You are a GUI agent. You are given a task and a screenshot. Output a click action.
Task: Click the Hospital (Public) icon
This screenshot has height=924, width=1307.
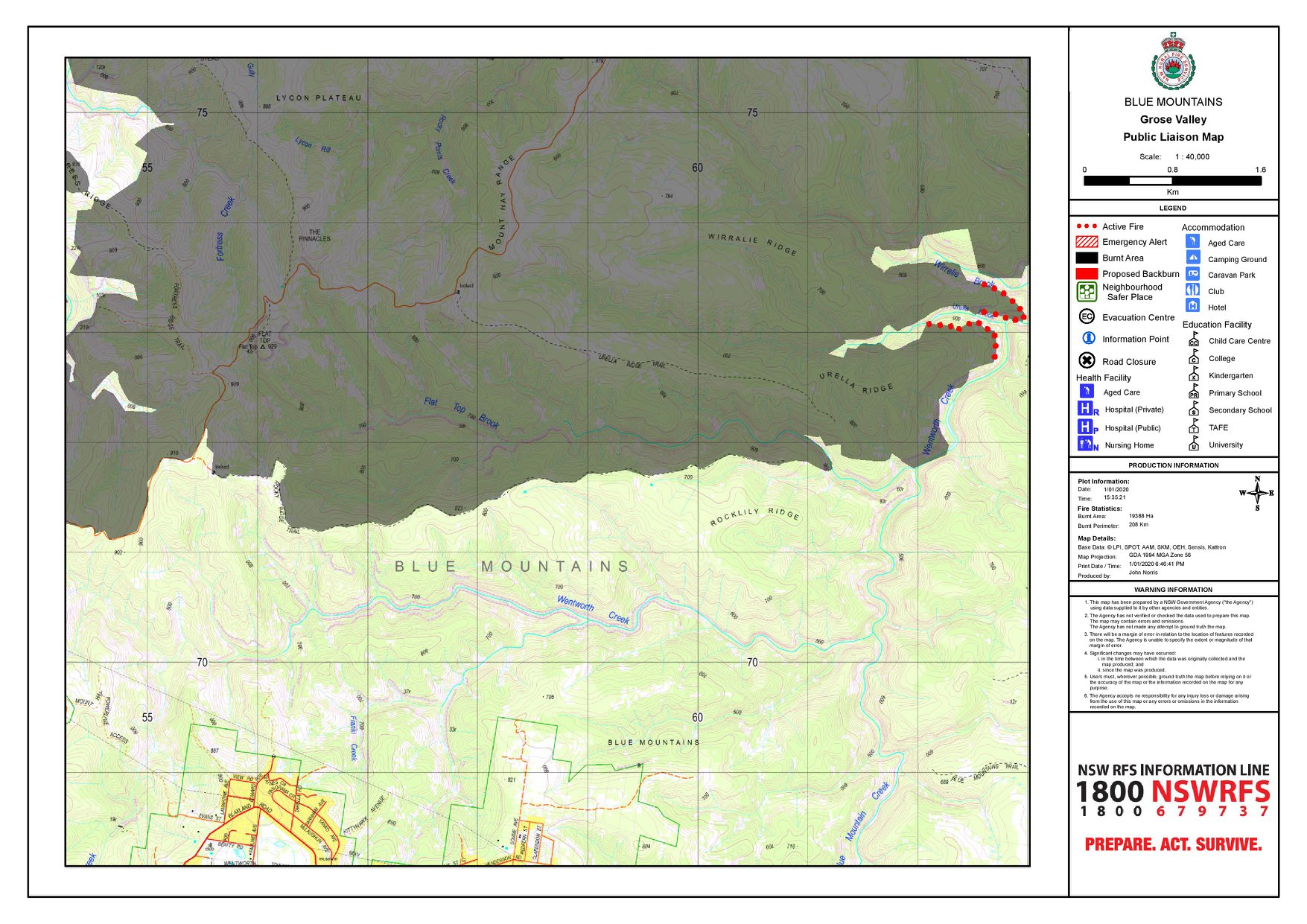point(1087,427)
